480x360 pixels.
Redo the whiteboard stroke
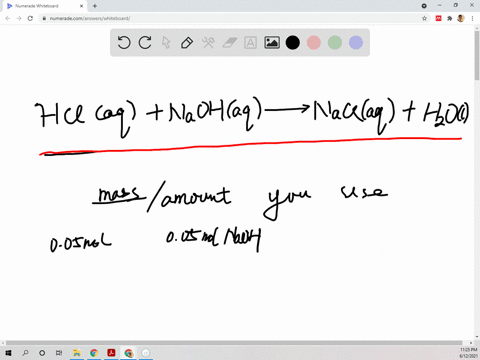[x=145, y=43]
